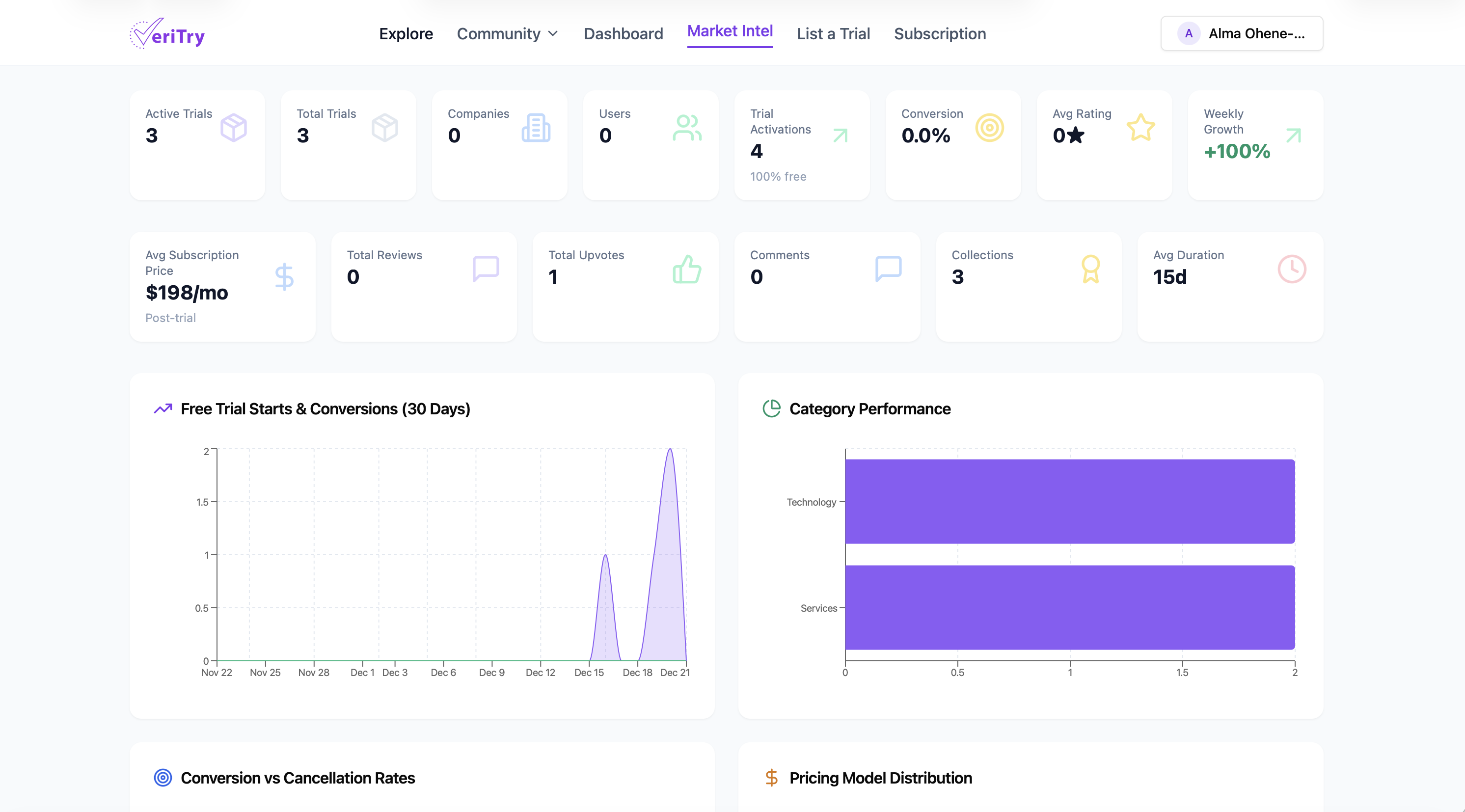Open the Alma Ohene account menu
Viewport: 1465px width, 812px height.
(1242, 33)
